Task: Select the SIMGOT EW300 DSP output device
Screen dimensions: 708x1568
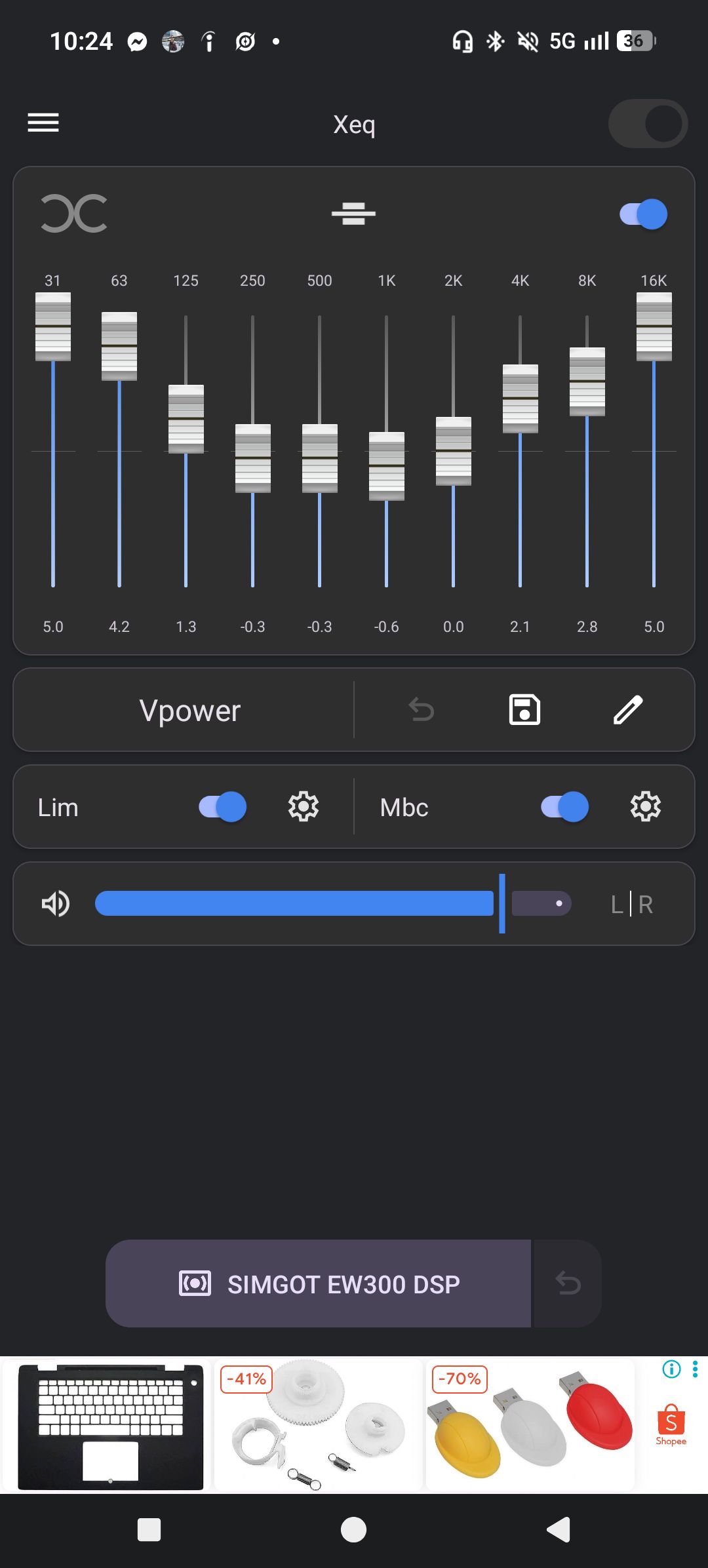Action: pos(319,1284)
